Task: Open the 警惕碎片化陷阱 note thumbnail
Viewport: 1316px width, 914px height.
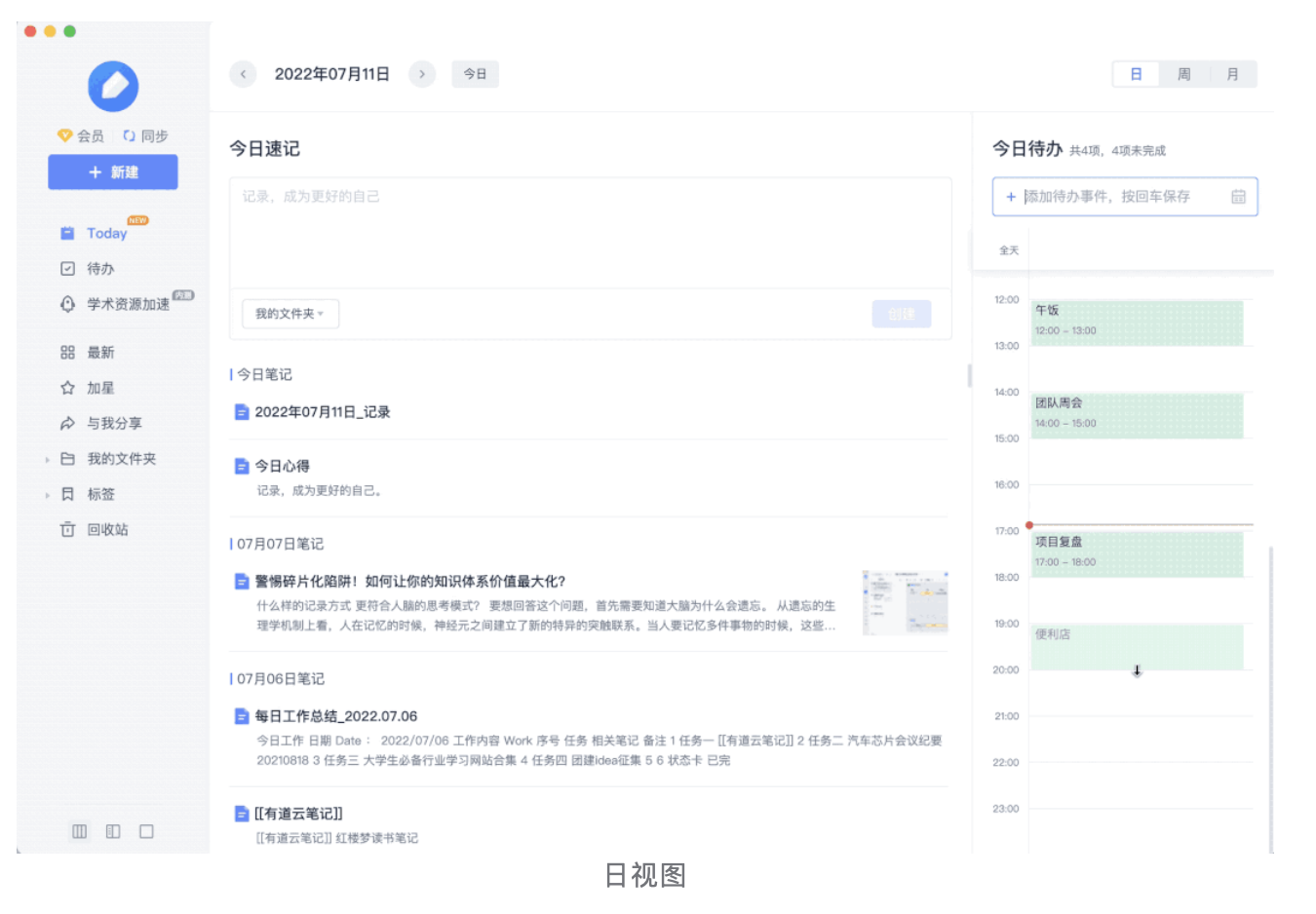Action: click(x=906, y=602)
